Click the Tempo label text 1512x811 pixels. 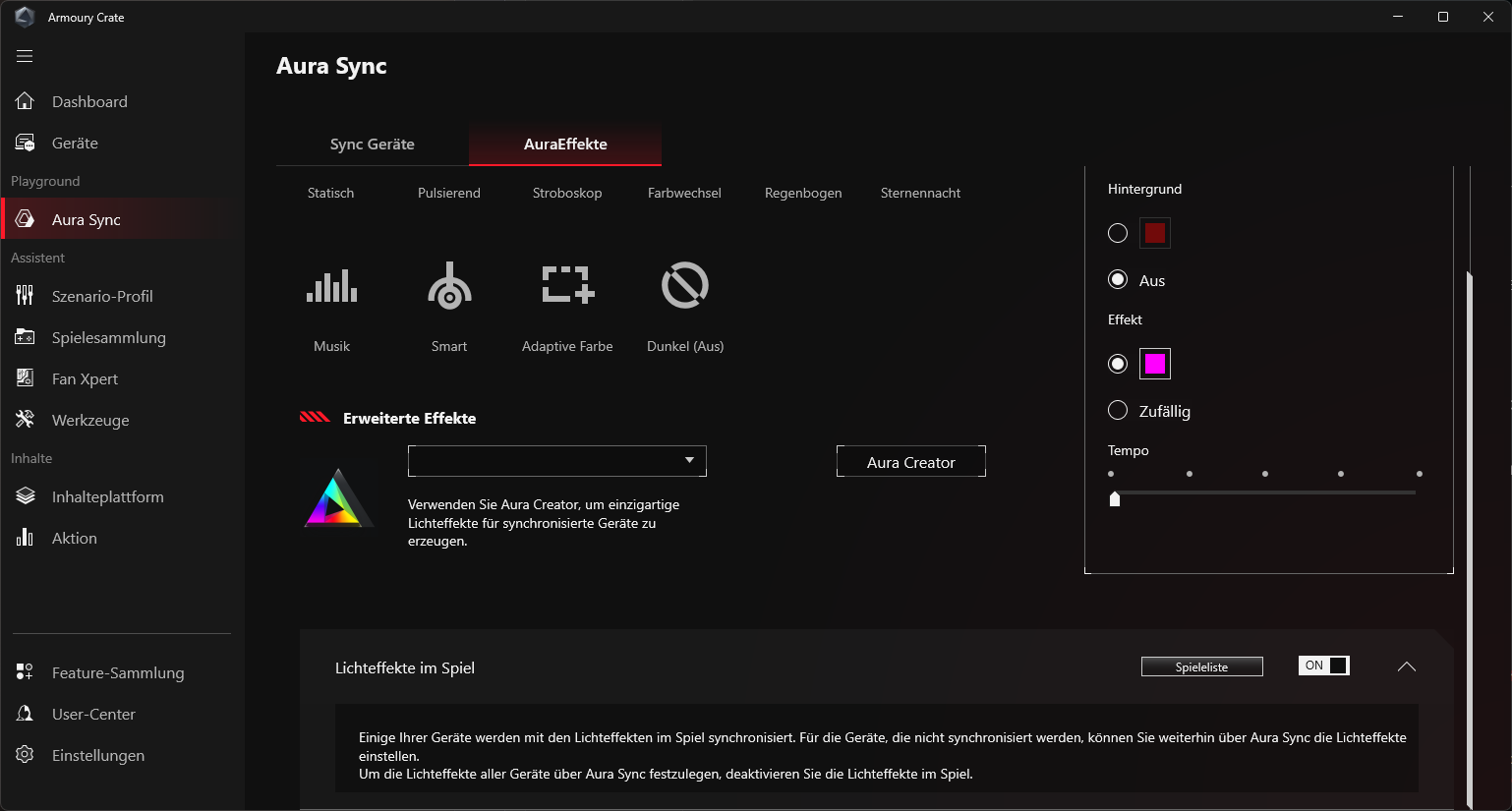(x=1128, y=450)
